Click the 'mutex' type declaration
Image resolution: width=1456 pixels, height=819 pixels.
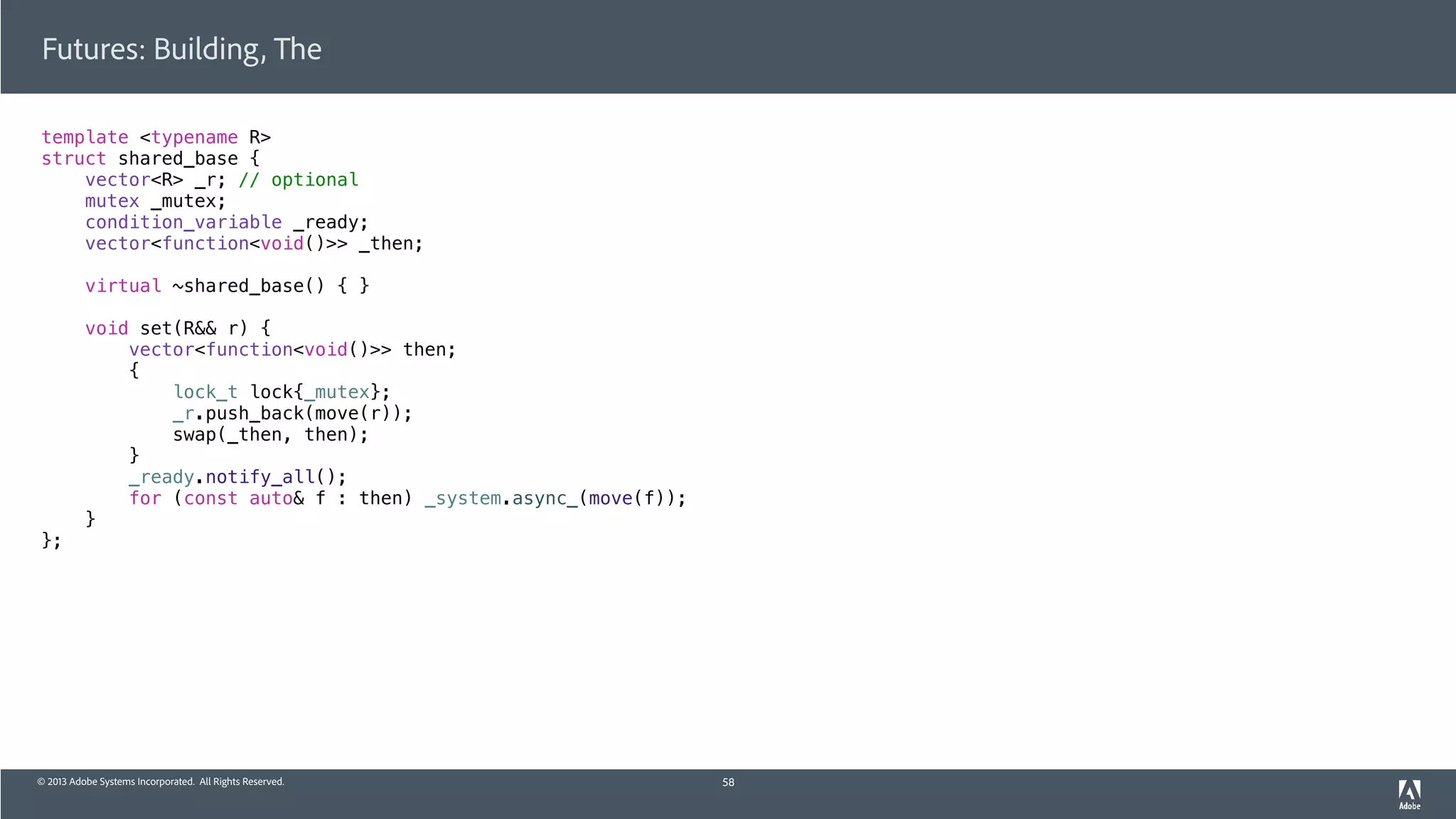click(x=112, y=201)
